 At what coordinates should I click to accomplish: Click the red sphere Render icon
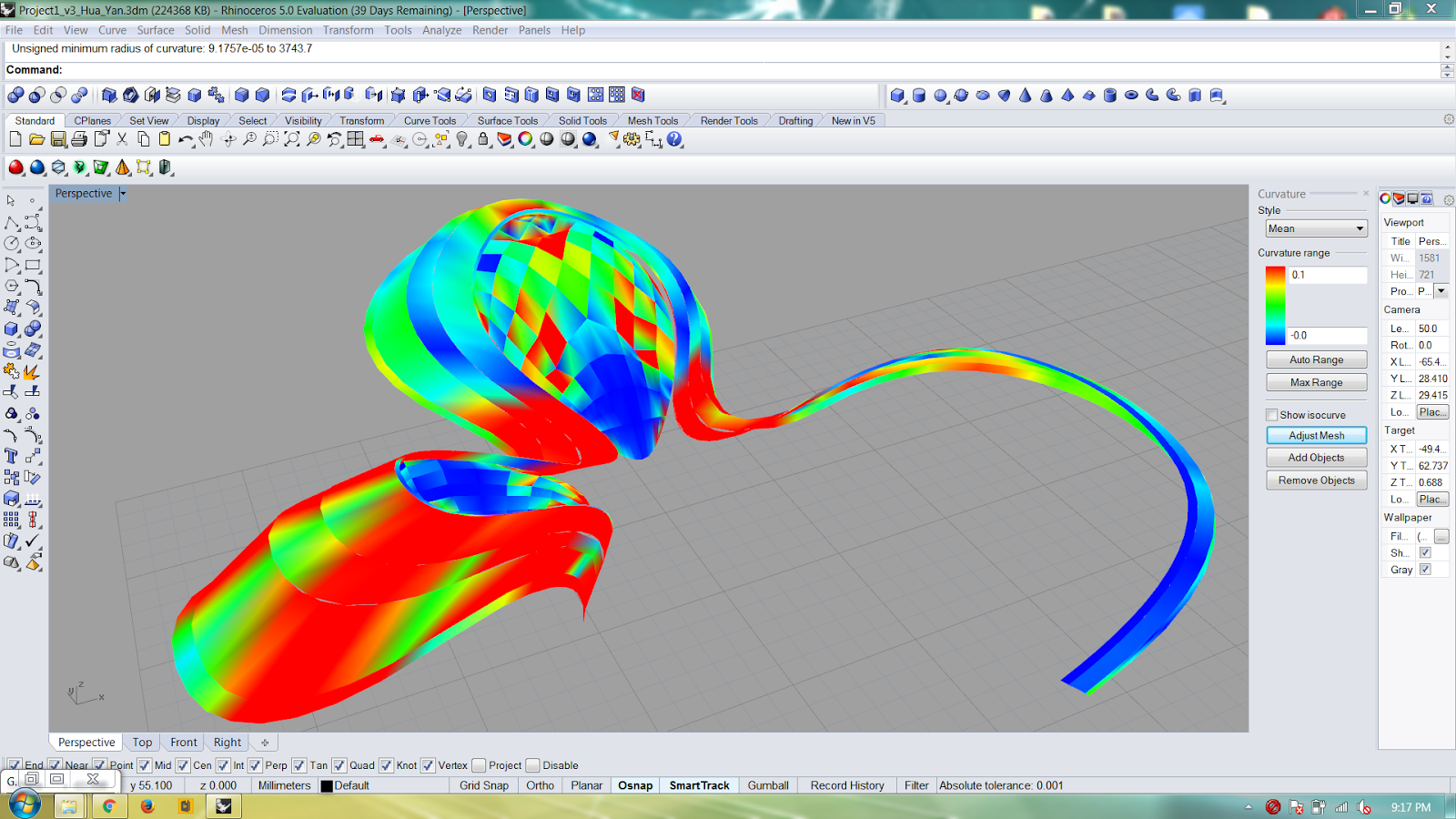15,166
